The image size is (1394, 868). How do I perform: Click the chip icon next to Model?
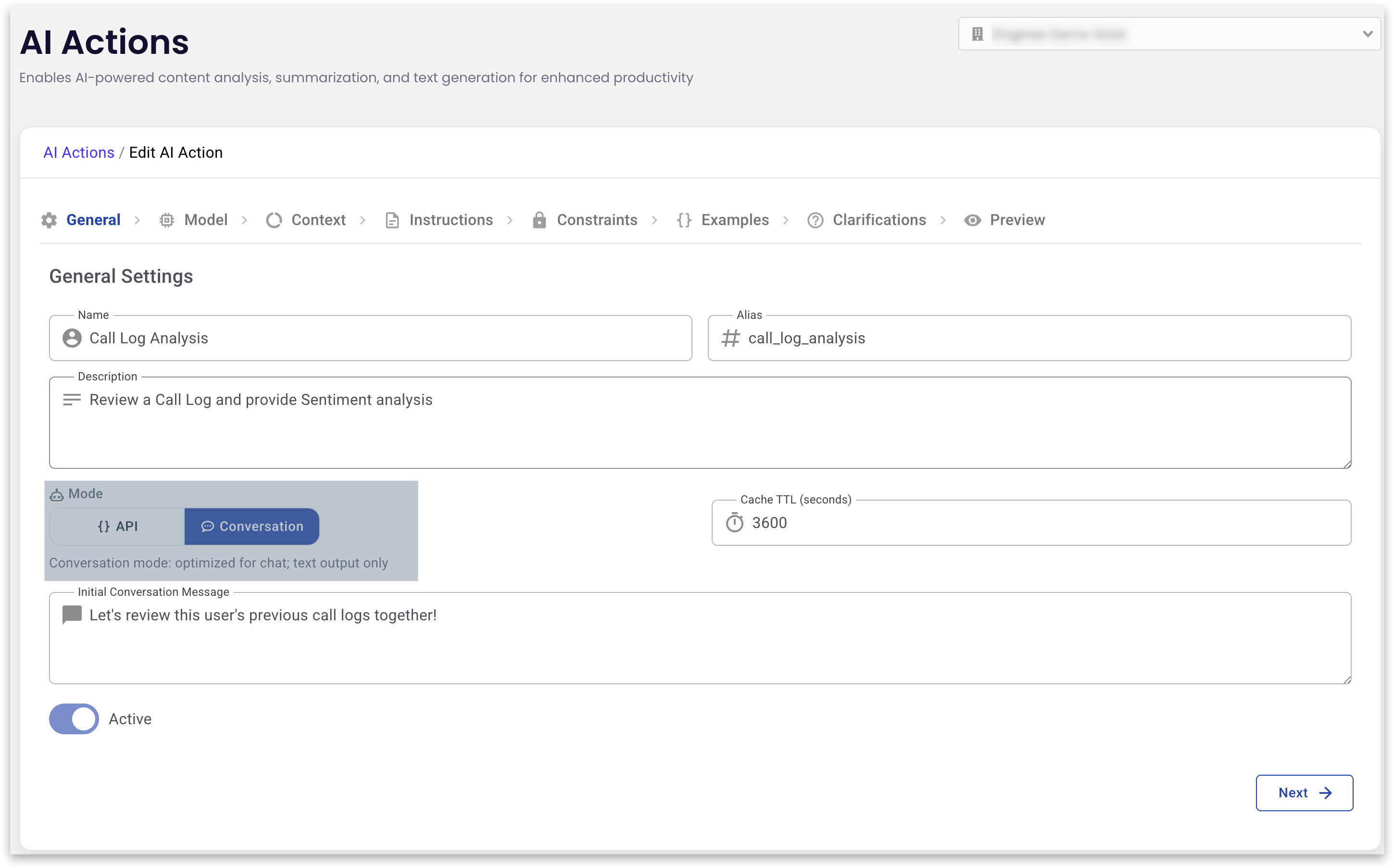click(x=166, y=220)
